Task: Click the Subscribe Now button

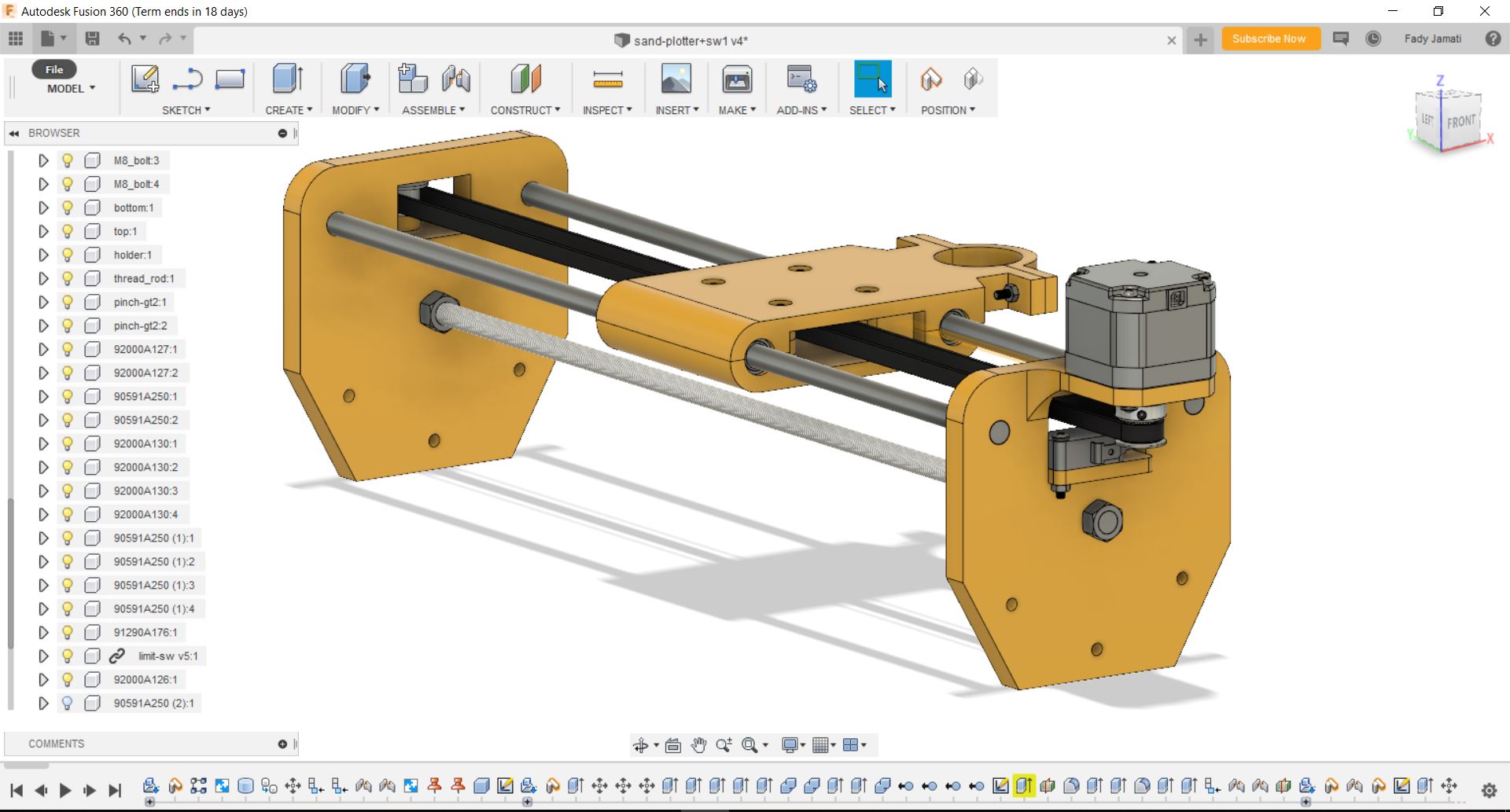Action: (x=1268, y=39)
